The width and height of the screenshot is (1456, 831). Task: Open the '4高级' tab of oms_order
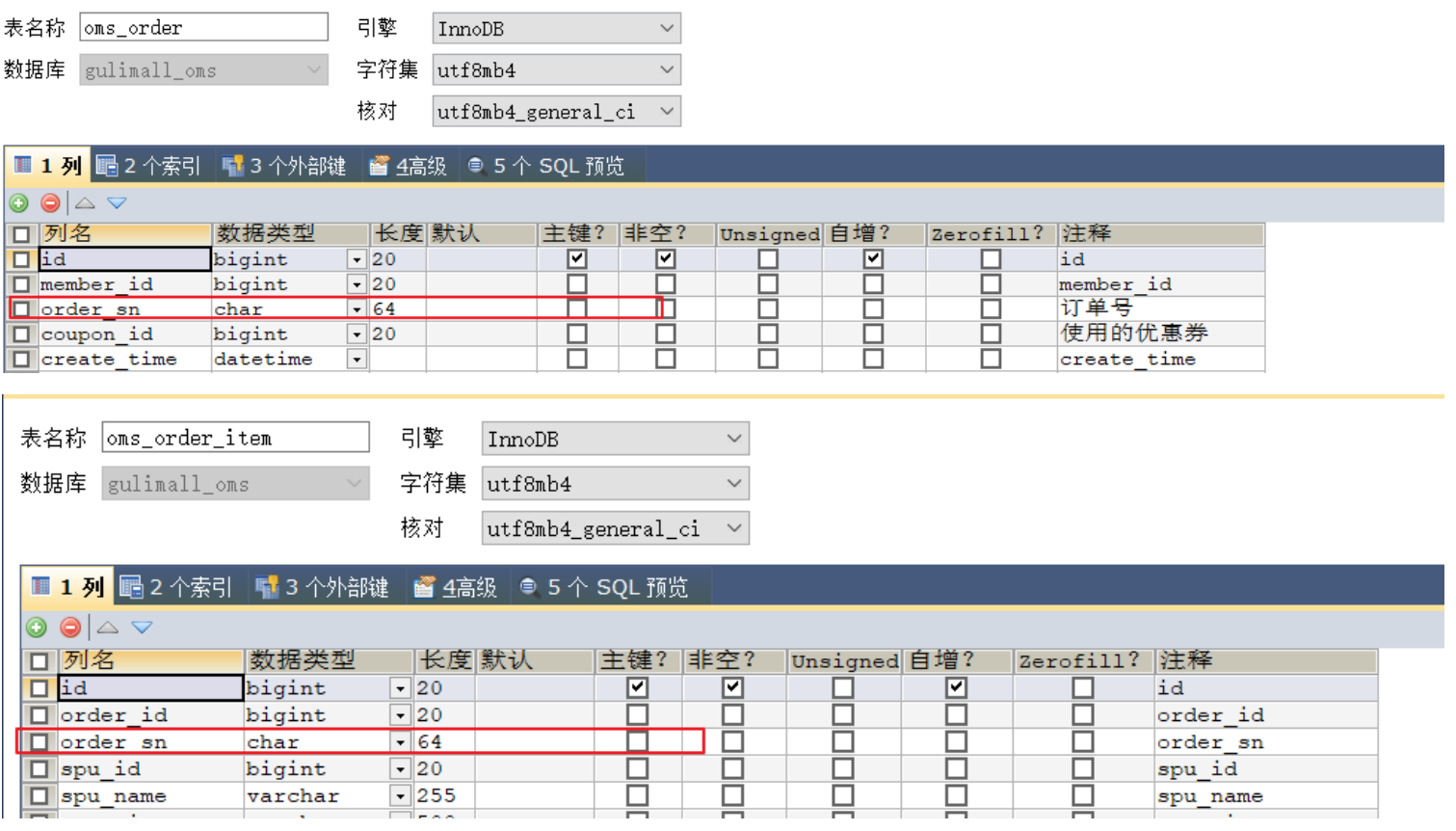coord(409,166)
